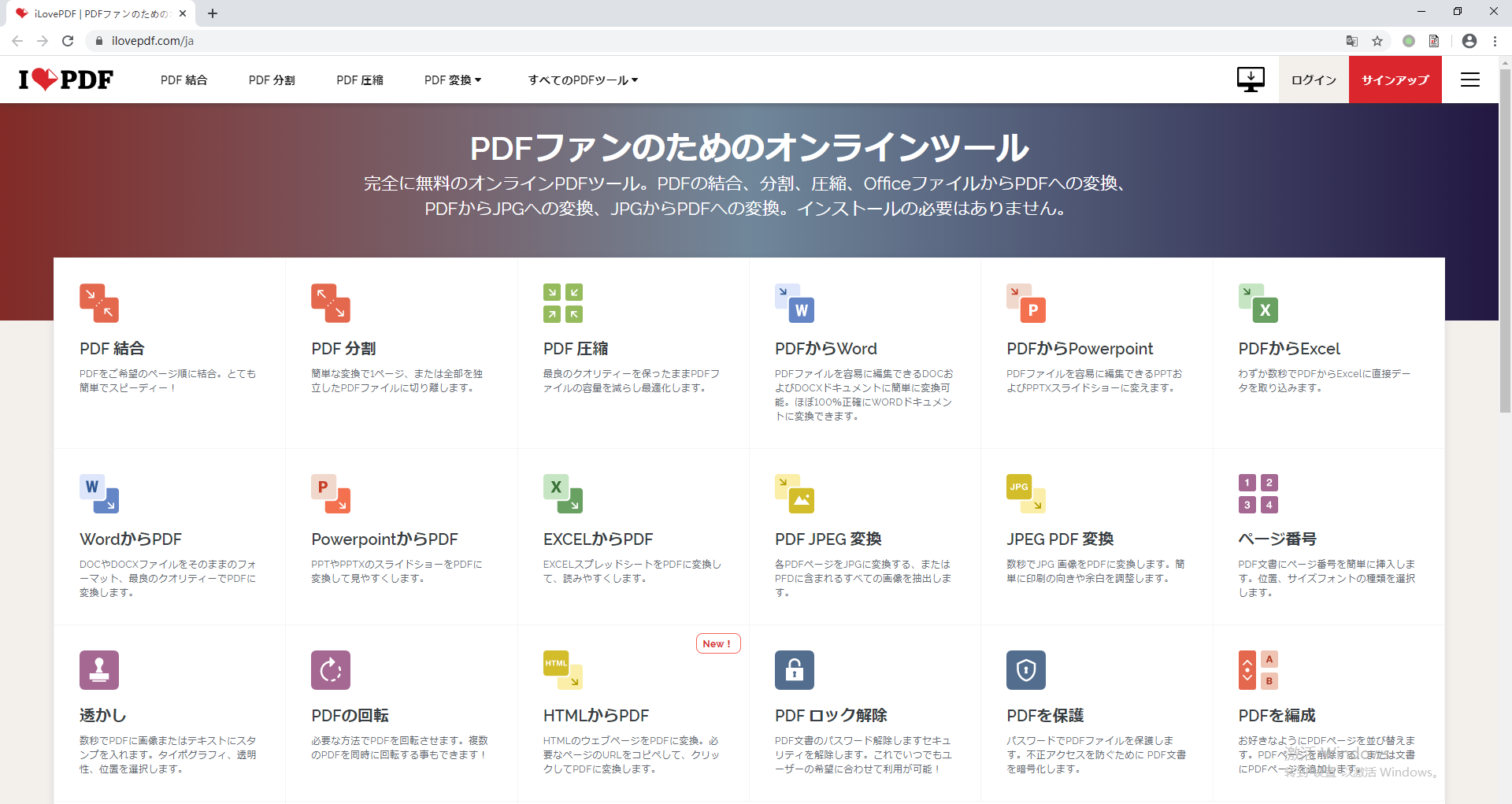Open PDF 結合 in the top navigation
The image size is (1512, 804).
pyautogui.click(x=183, y=80)
